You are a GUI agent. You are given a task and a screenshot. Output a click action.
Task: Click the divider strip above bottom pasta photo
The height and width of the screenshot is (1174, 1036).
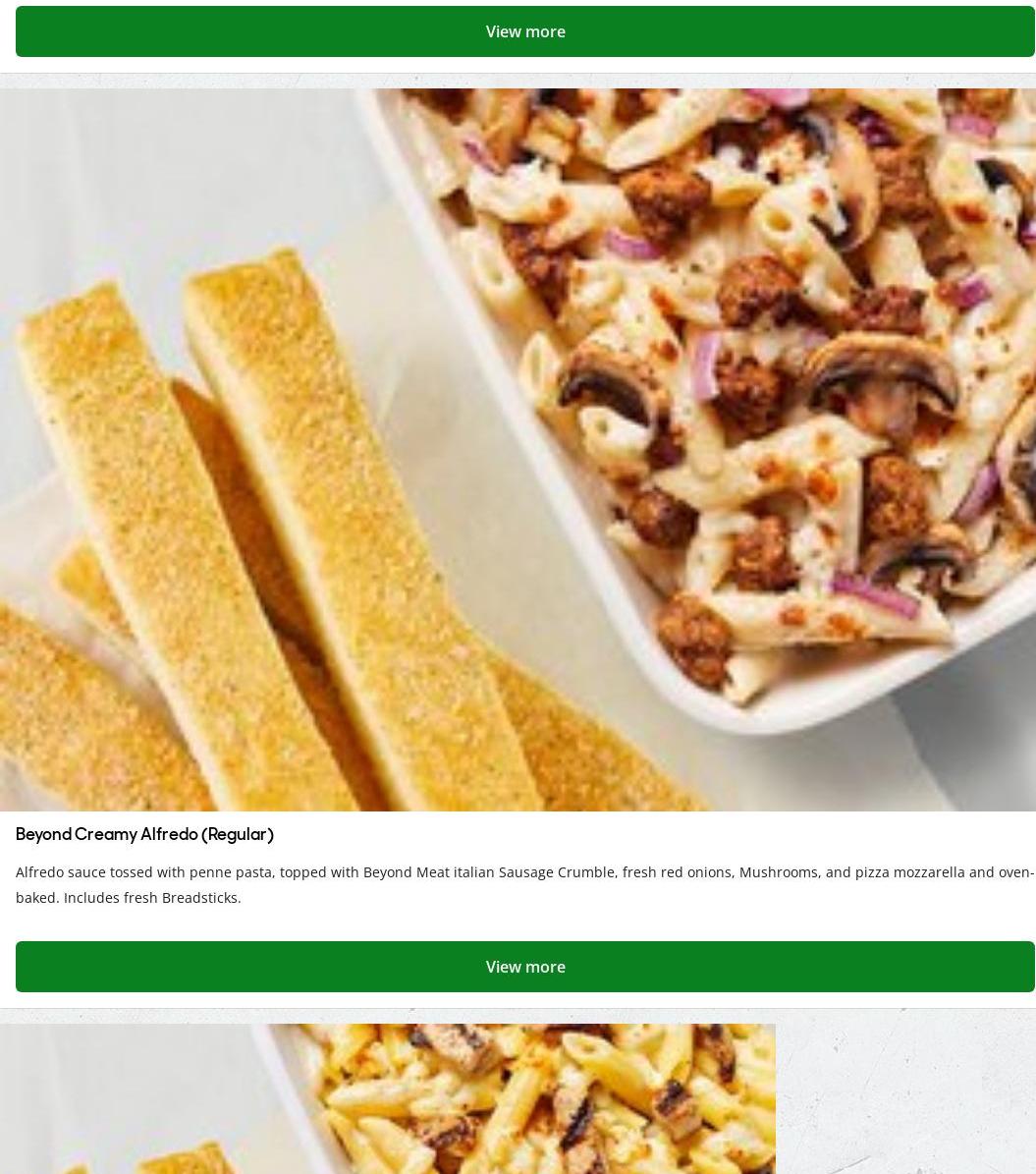pos(518,1016)
